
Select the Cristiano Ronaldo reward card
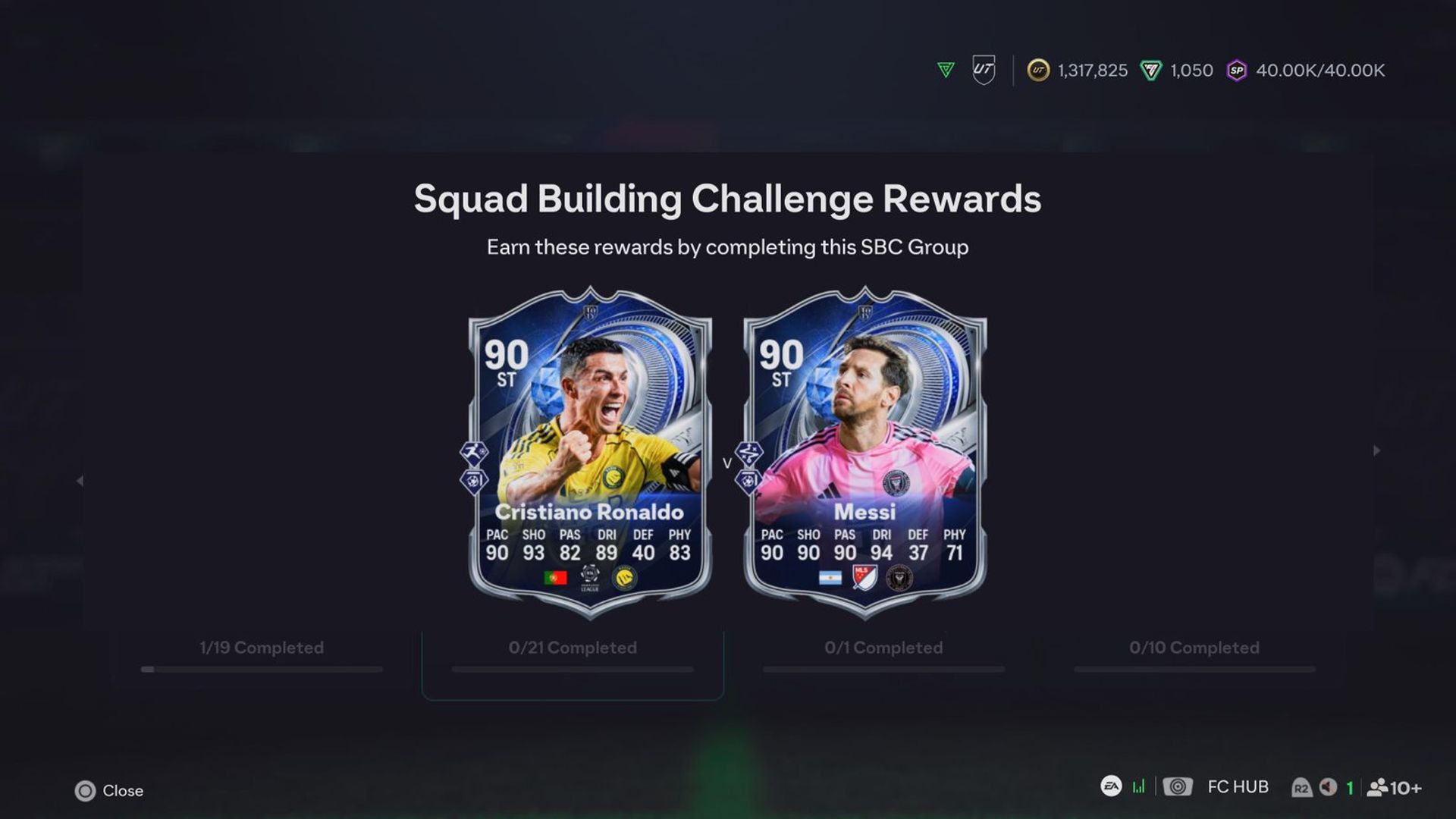click(590, 453)
